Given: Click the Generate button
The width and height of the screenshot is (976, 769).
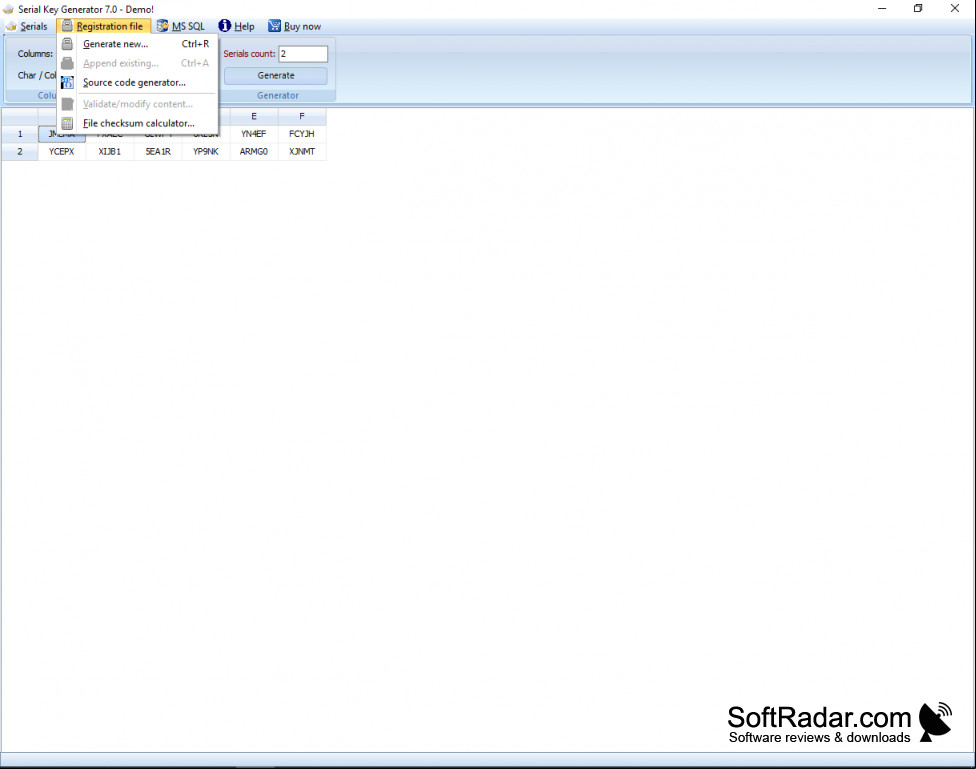Looking at the screenshot, I should pyautogui.click(x=276, y=75).
